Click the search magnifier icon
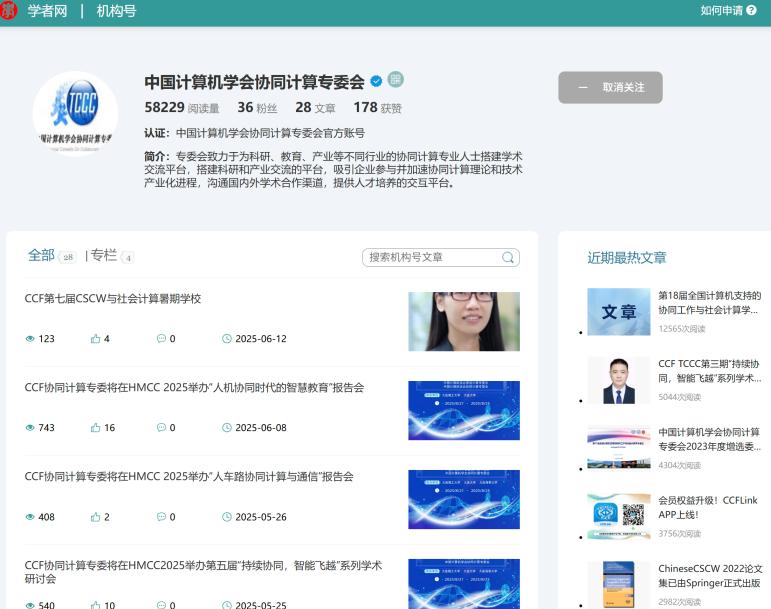The image size is (771, 609). [x=508, y=258]
